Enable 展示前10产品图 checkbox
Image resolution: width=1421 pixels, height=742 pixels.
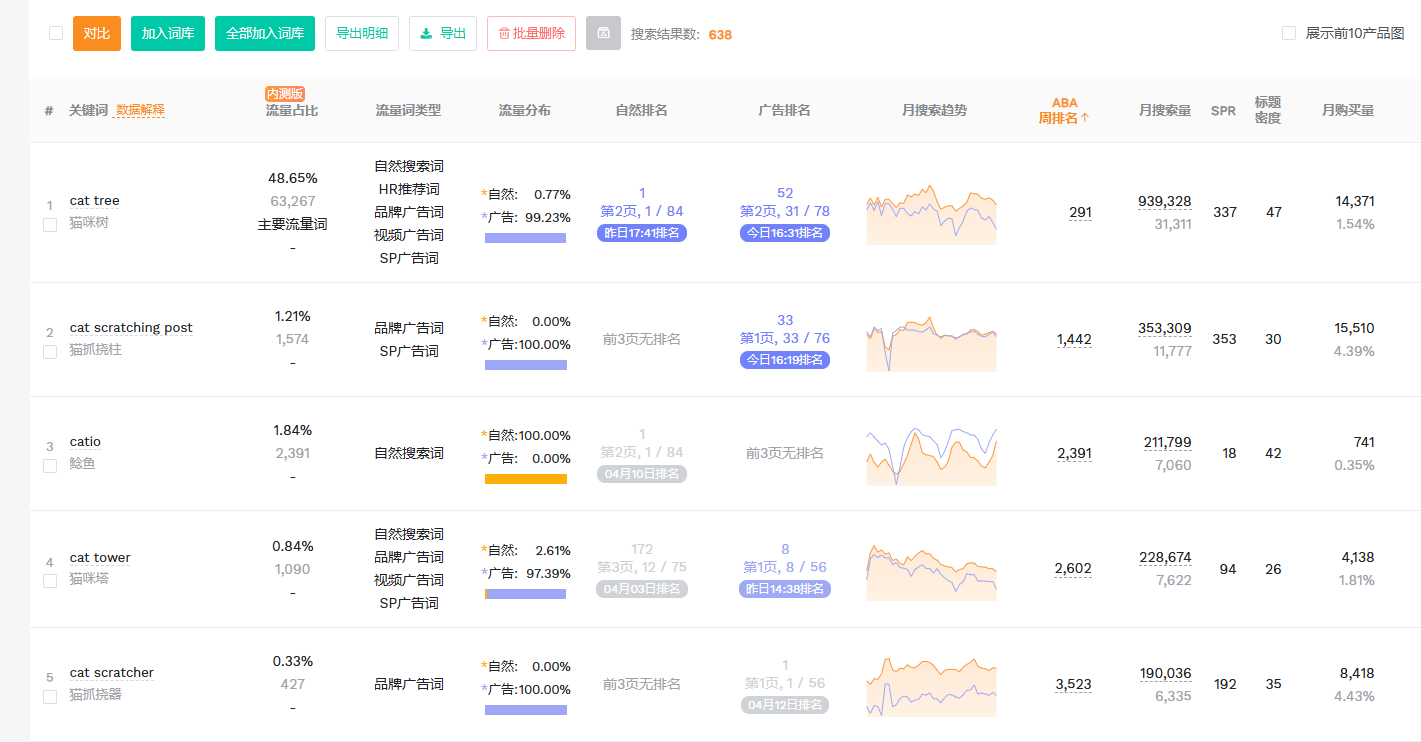[1289, 33]
